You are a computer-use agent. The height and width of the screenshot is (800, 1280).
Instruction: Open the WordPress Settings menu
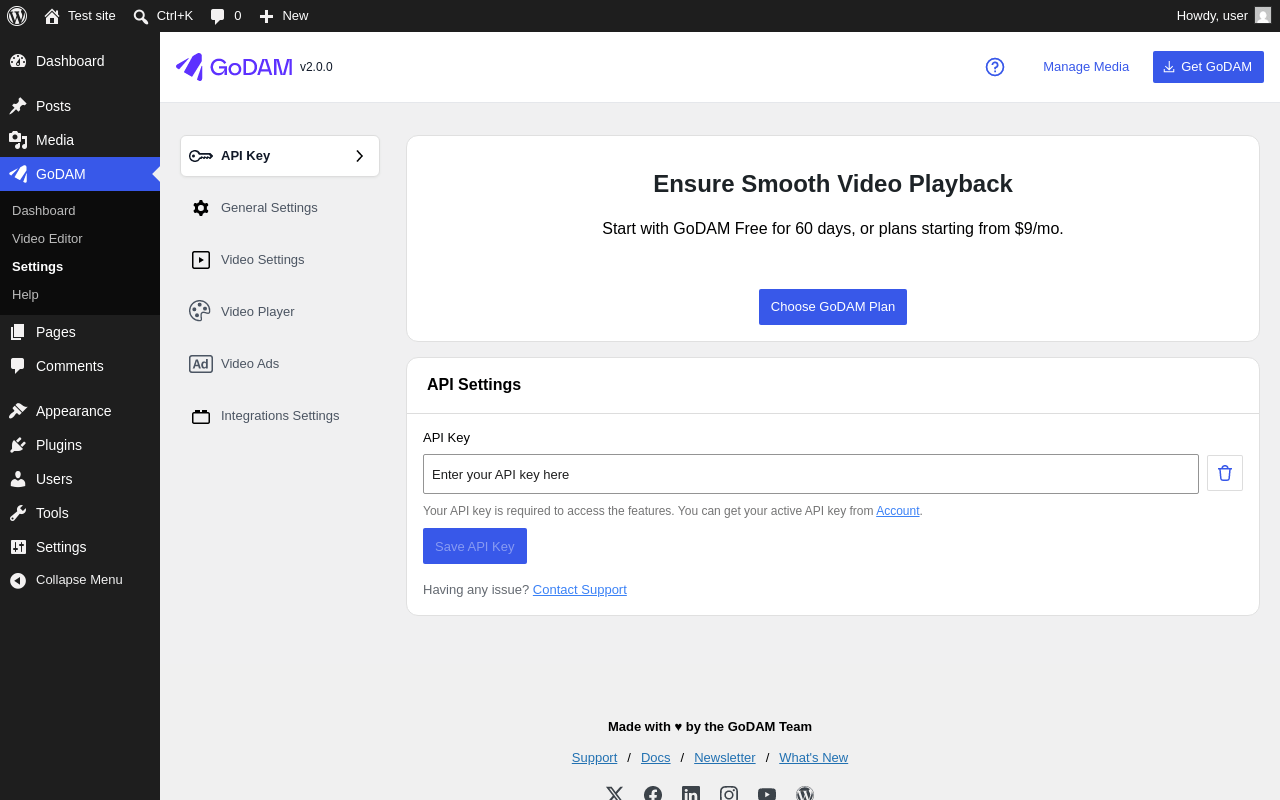pos(80,547)
